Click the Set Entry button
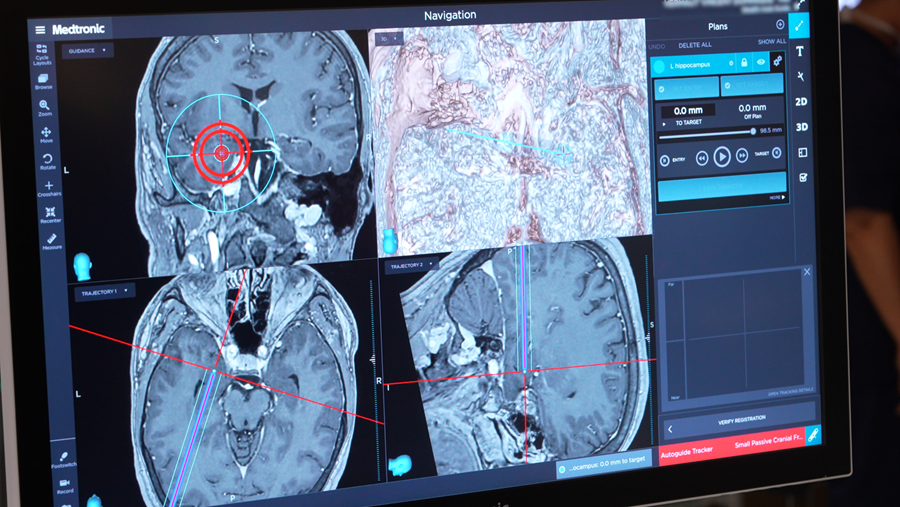Viewport: 900px width, 507px height. [x=686, y=88]
